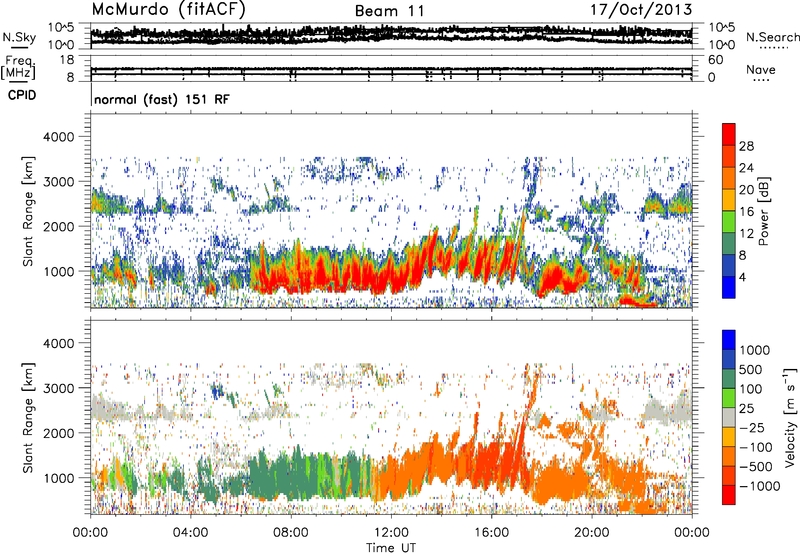The height and width of the screenshot is (554, 800).
Task: Click the 'Nave' legend label
Action: 761,69
